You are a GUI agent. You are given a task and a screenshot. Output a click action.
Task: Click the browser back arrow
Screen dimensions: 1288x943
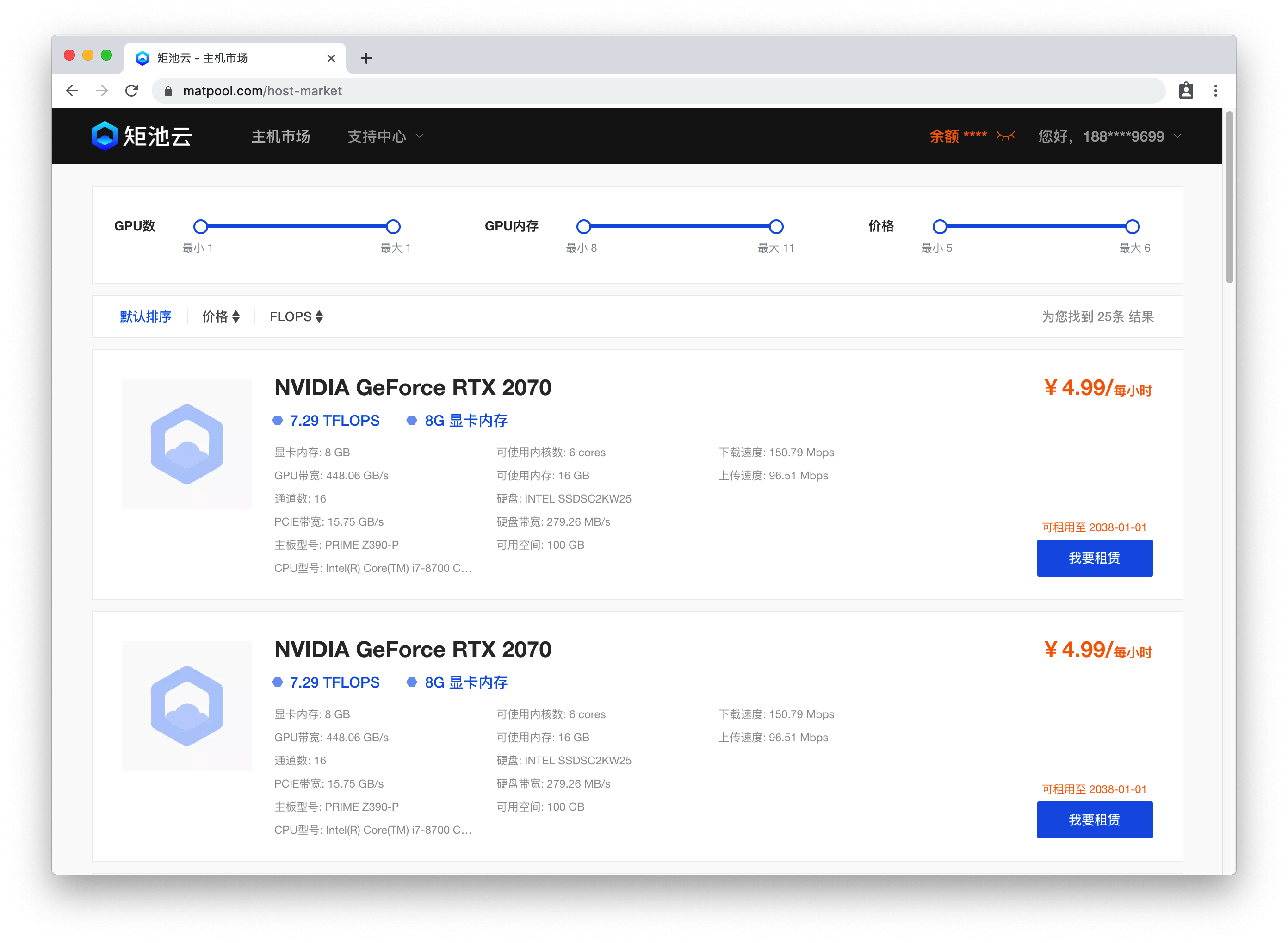pos(72,91)
